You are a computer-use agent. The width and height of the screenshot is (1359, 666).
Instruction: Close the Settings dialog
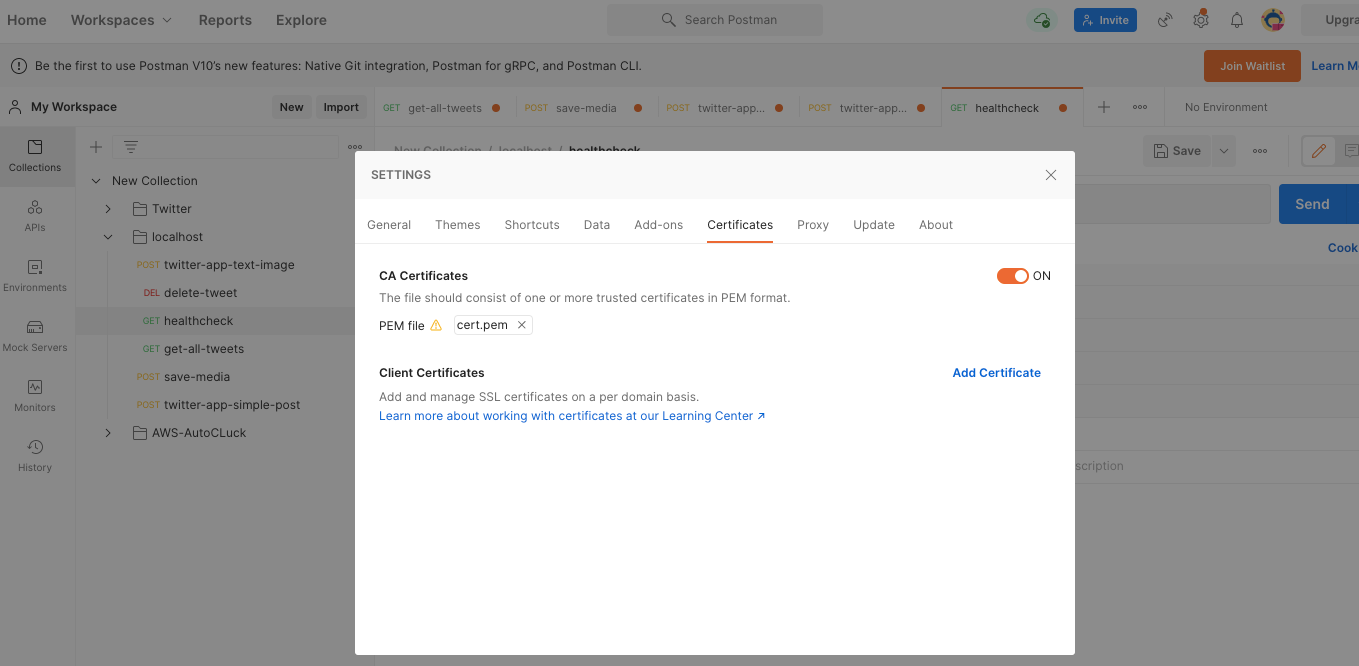click(x=1050, y=175)
